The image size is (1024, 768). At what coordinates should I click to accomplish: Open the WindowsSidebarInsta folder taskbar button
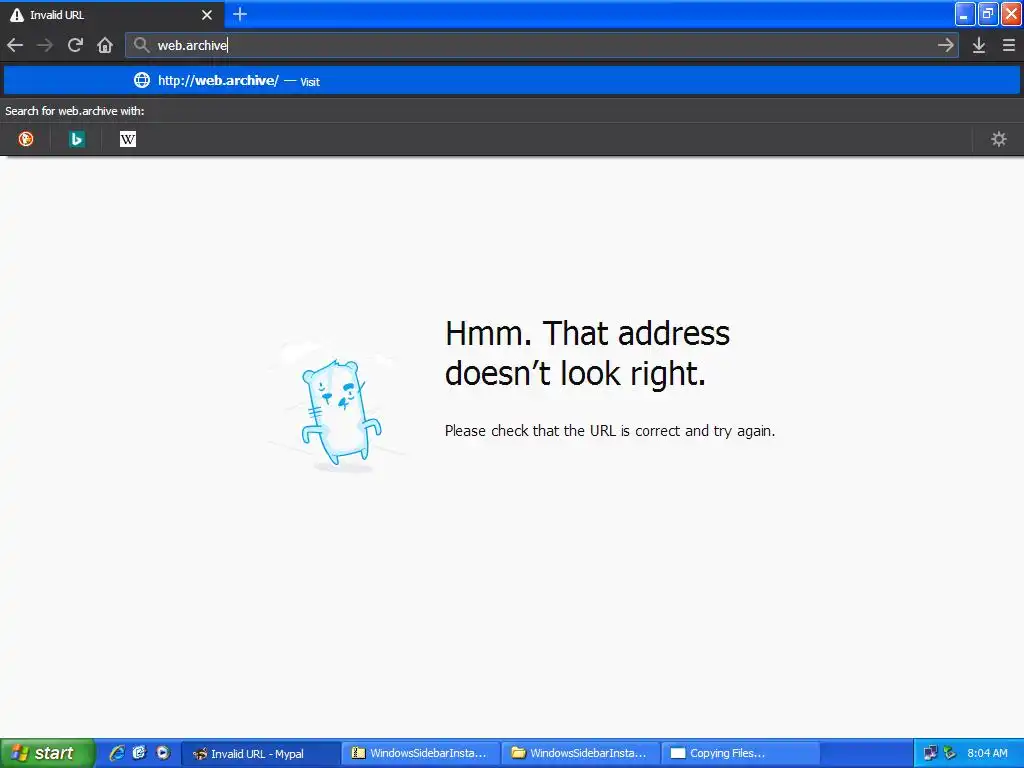click(581, 754)
